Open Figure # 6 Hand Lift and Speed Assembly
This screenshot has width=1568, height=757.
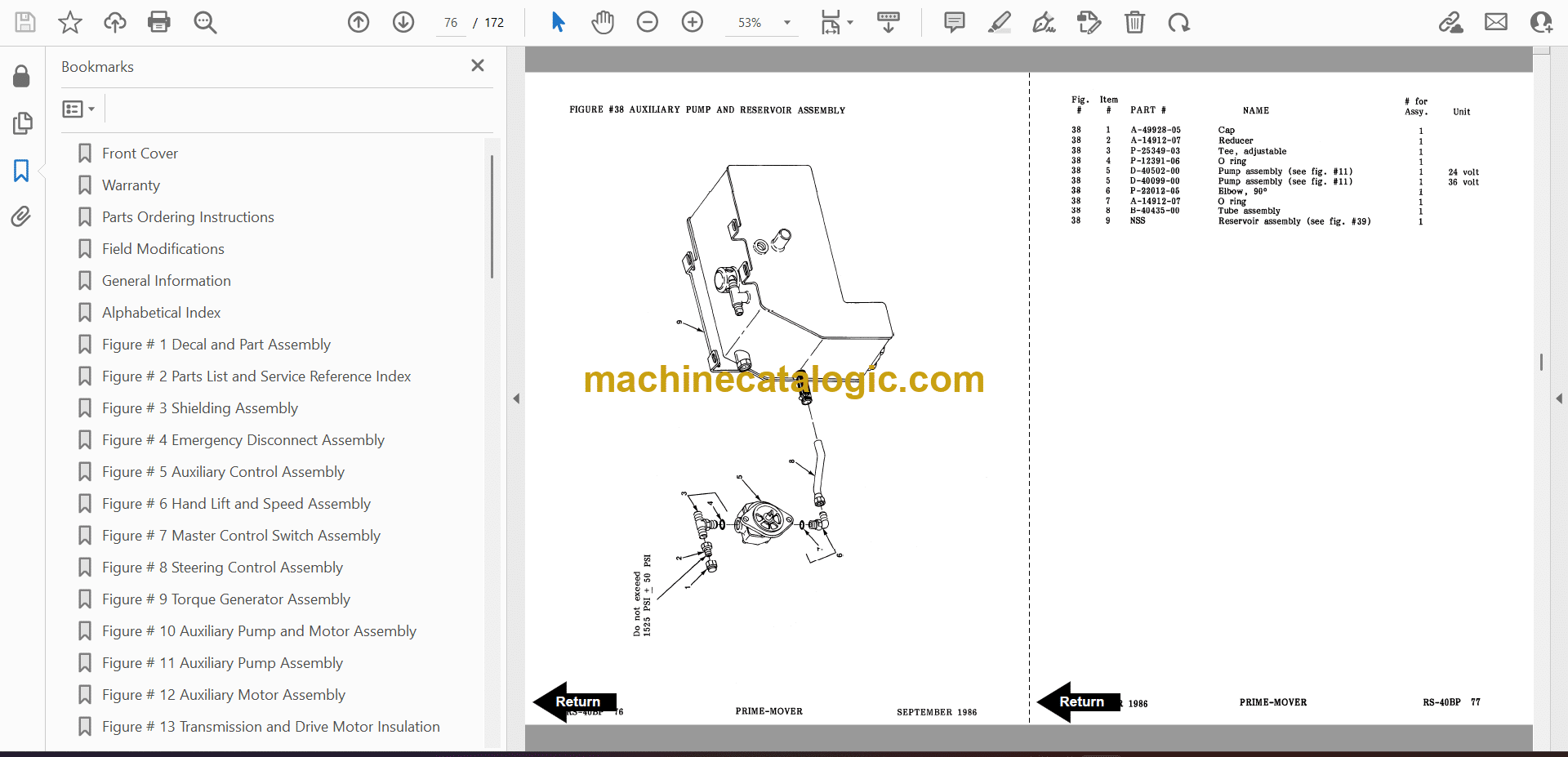tap(236, 504)
